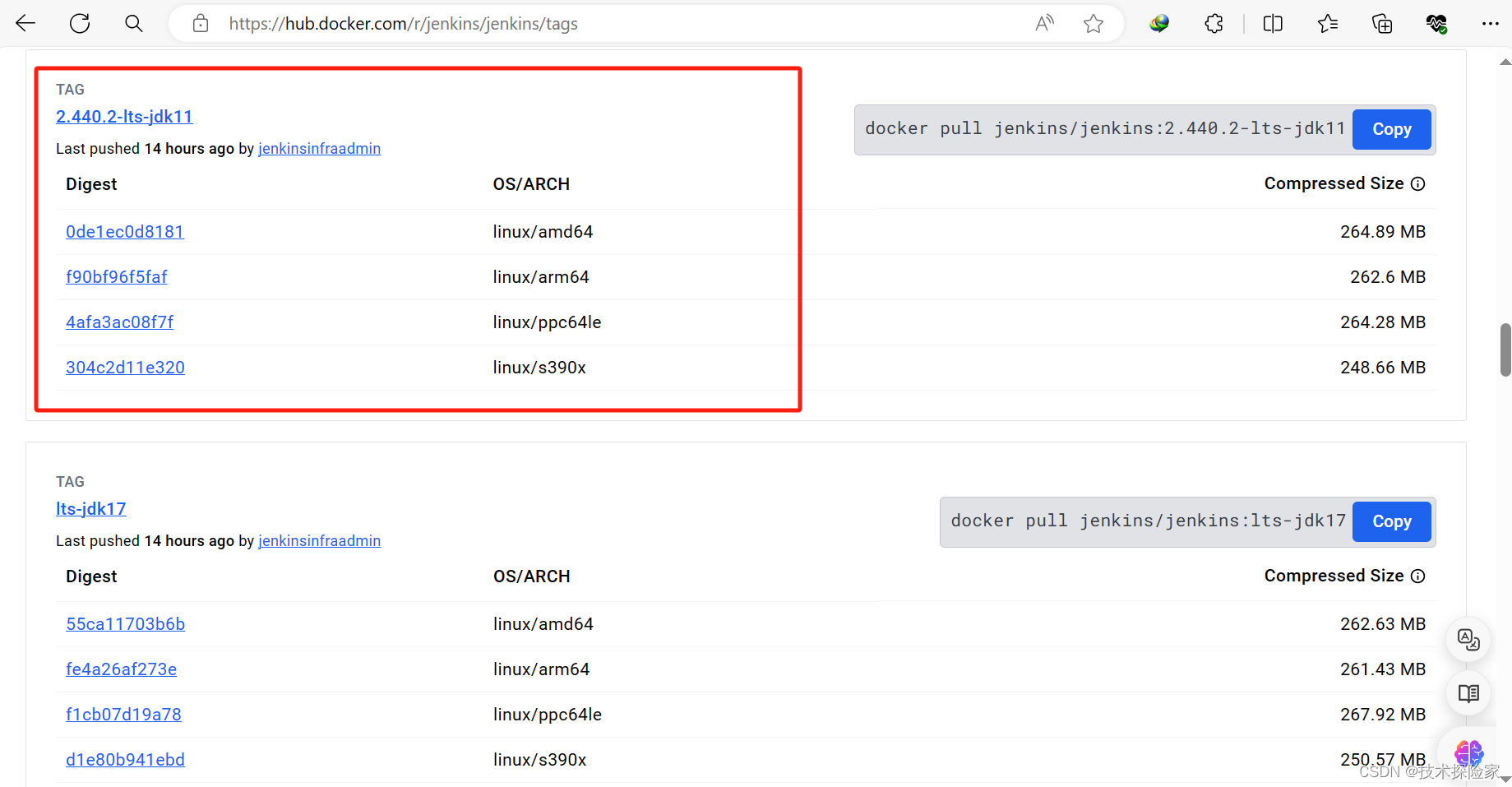
Task: Click linux/ppc64le in the lts-jdk17 table
Action: coord(548,715)
